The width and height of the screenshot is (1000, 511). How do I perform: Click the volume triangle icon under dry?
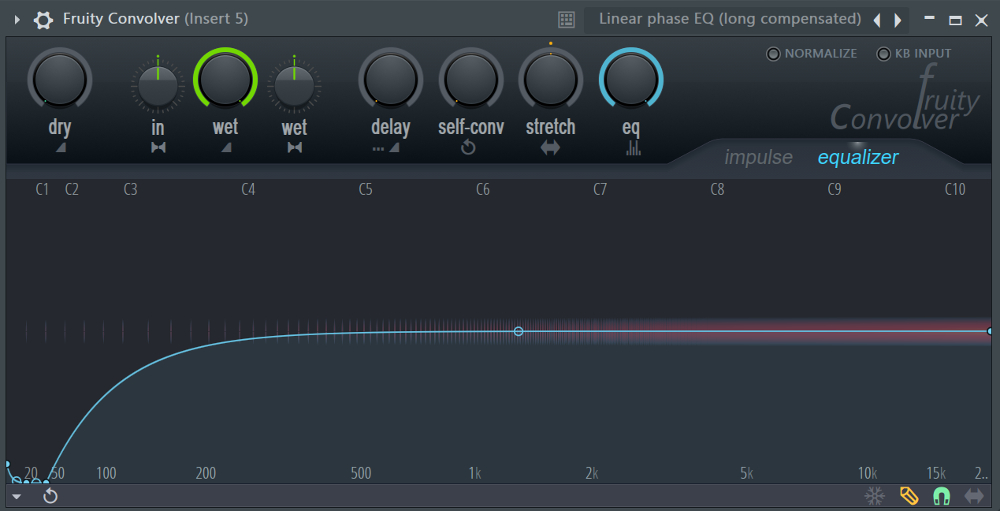click(61, 148)
